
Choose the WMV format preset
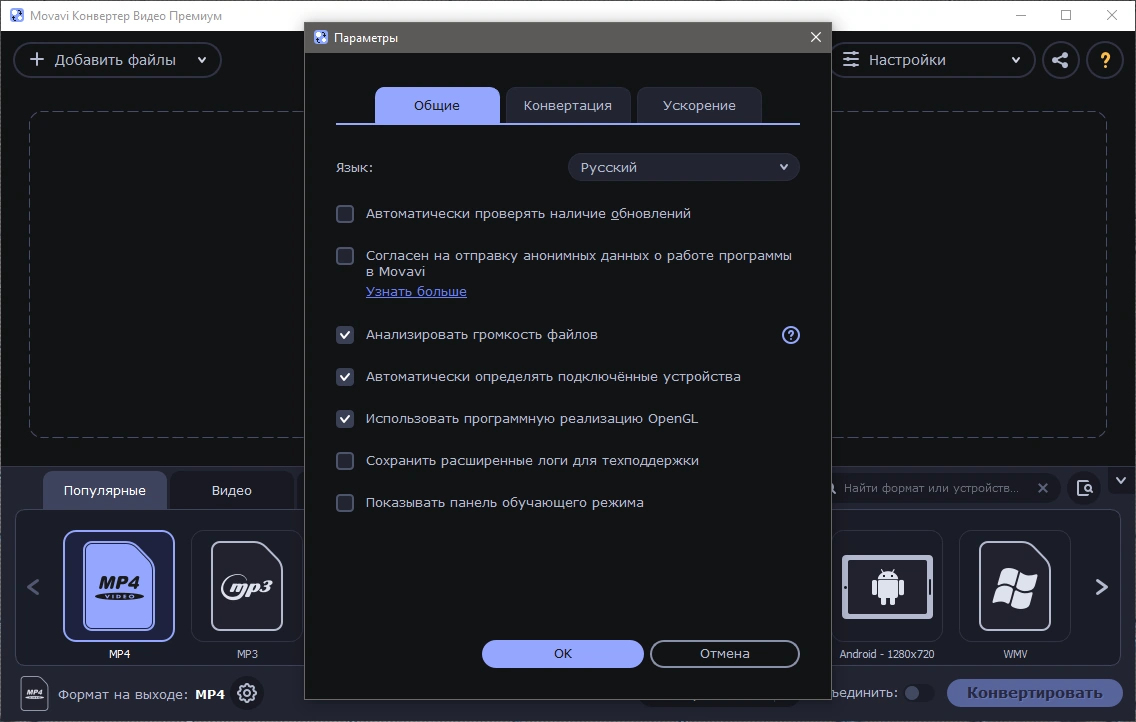1014,586
